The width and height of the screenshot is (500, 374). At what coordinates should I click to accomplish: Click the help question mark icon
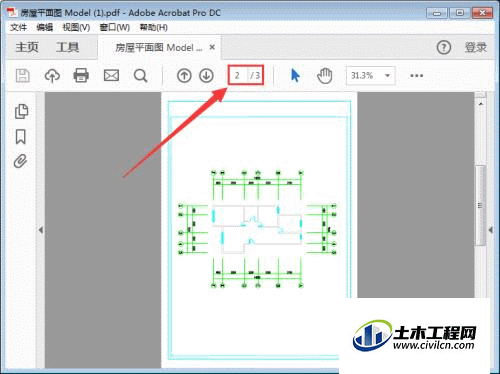(444, 47)
